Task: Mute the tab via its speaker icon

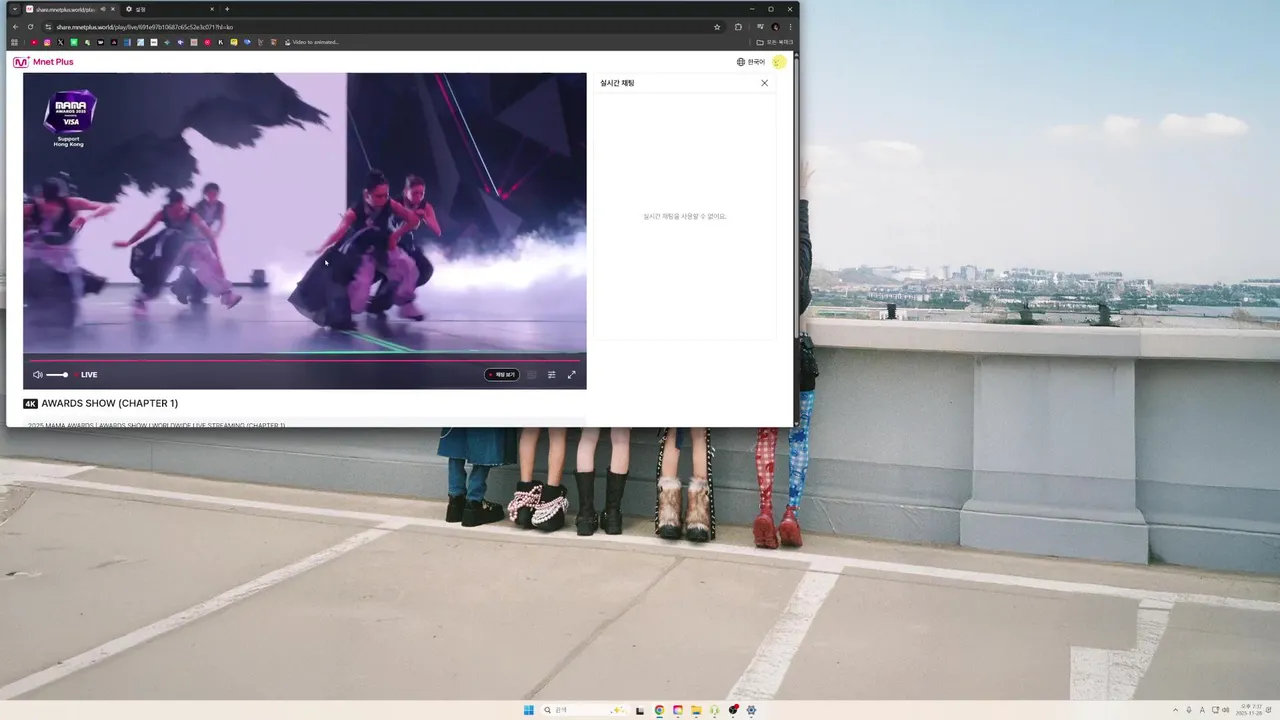Action: point(103,9)
